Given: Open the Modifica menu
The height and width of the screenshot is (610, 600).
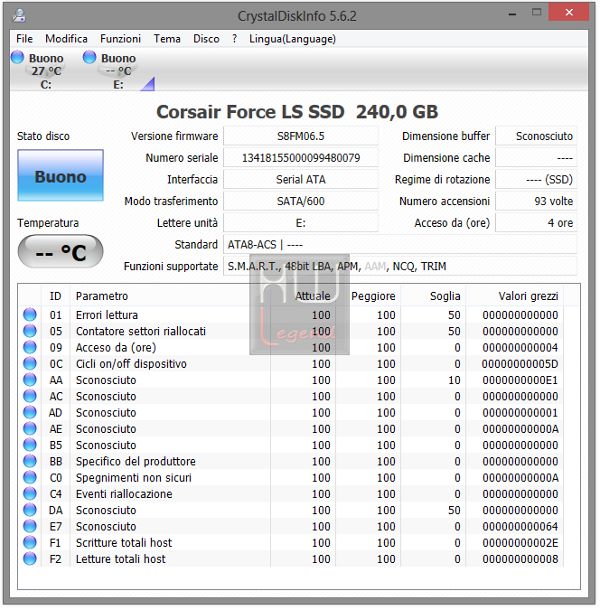Looking at the screenshot, I should 66,39.
